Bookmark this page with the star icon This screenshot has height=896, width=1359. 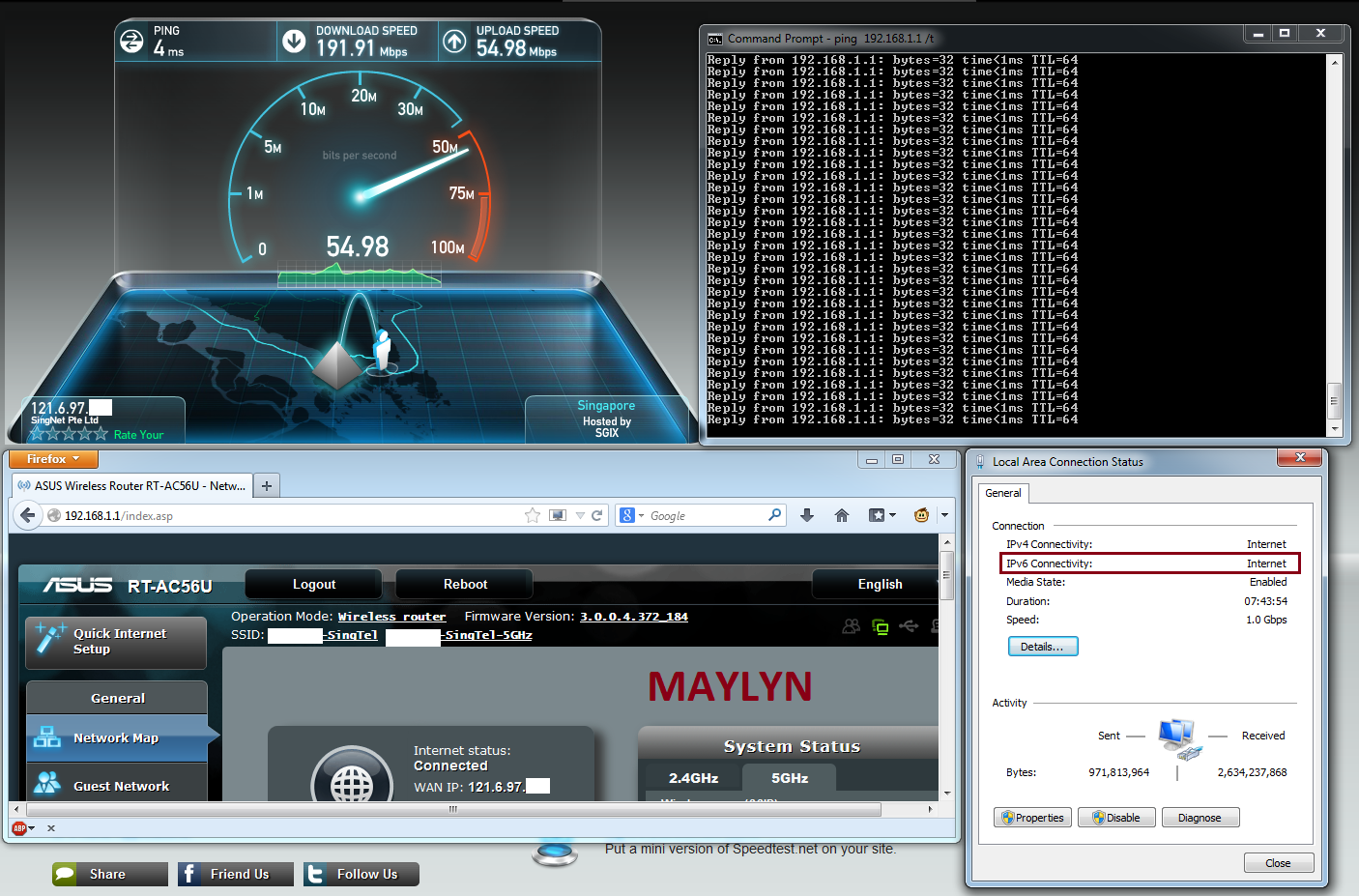click(532, 515)
